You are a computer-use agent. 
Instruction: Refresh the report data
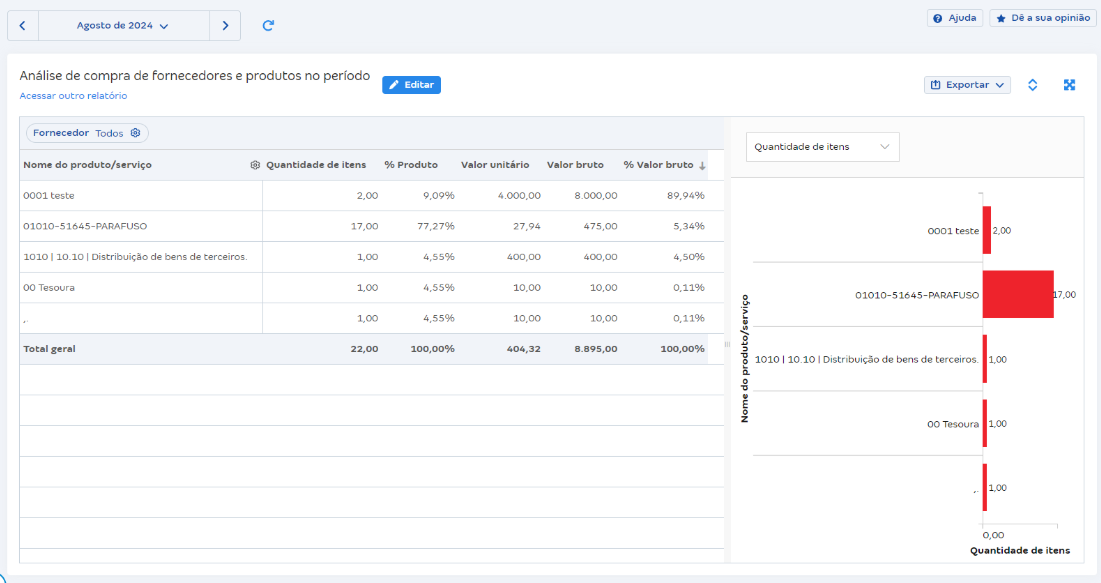[268, 26]
